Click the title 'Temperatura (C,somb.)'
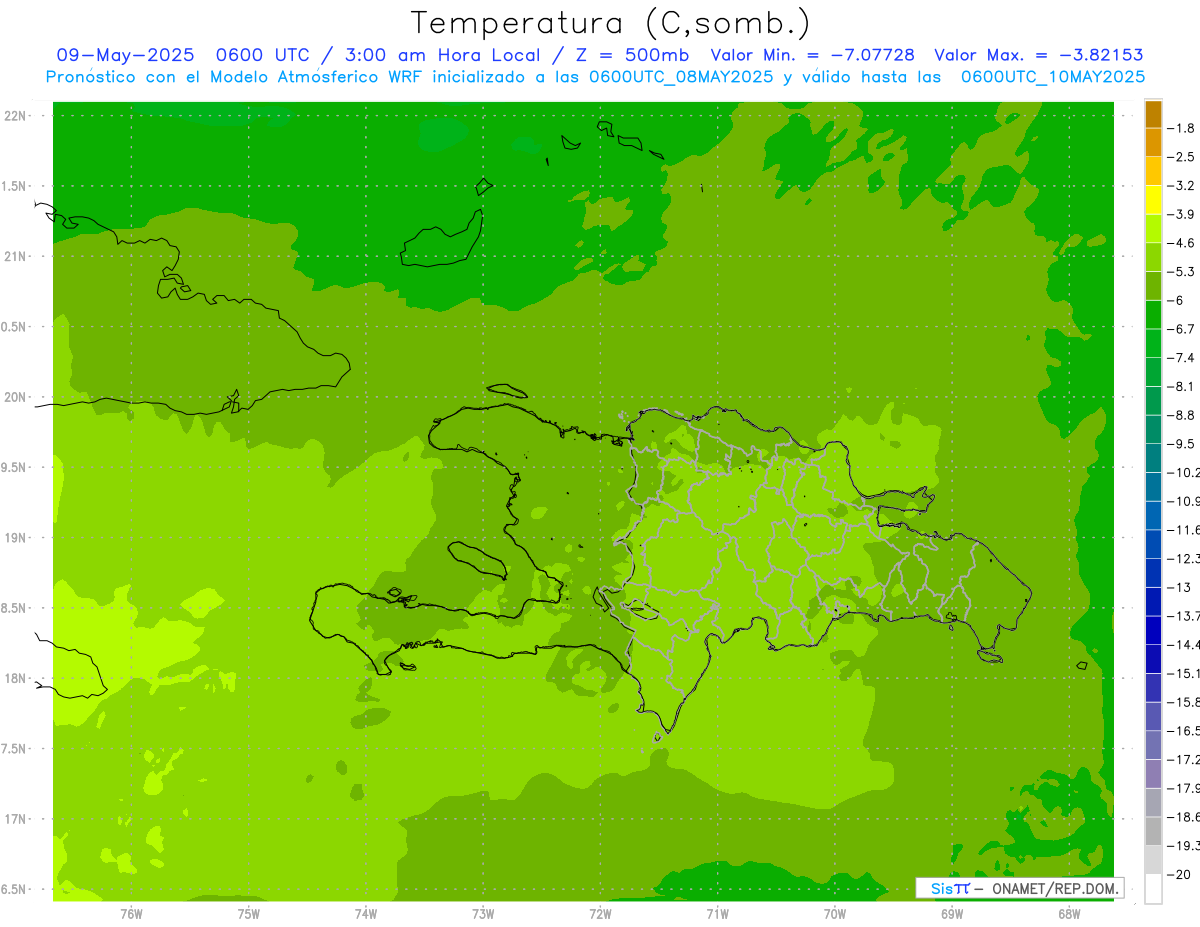 610,23
